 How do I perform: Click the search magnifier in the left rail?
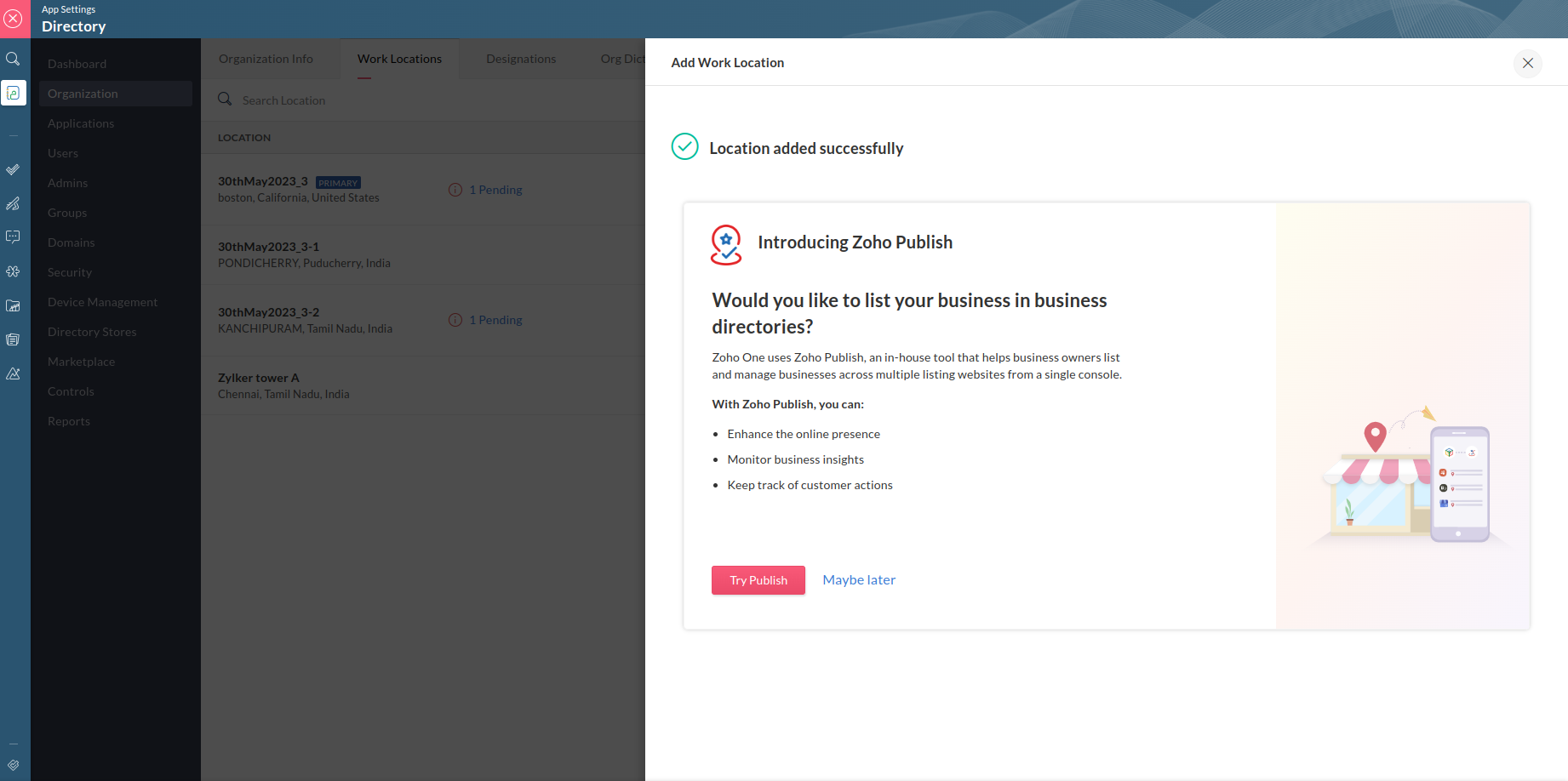(x=13, y=59)
